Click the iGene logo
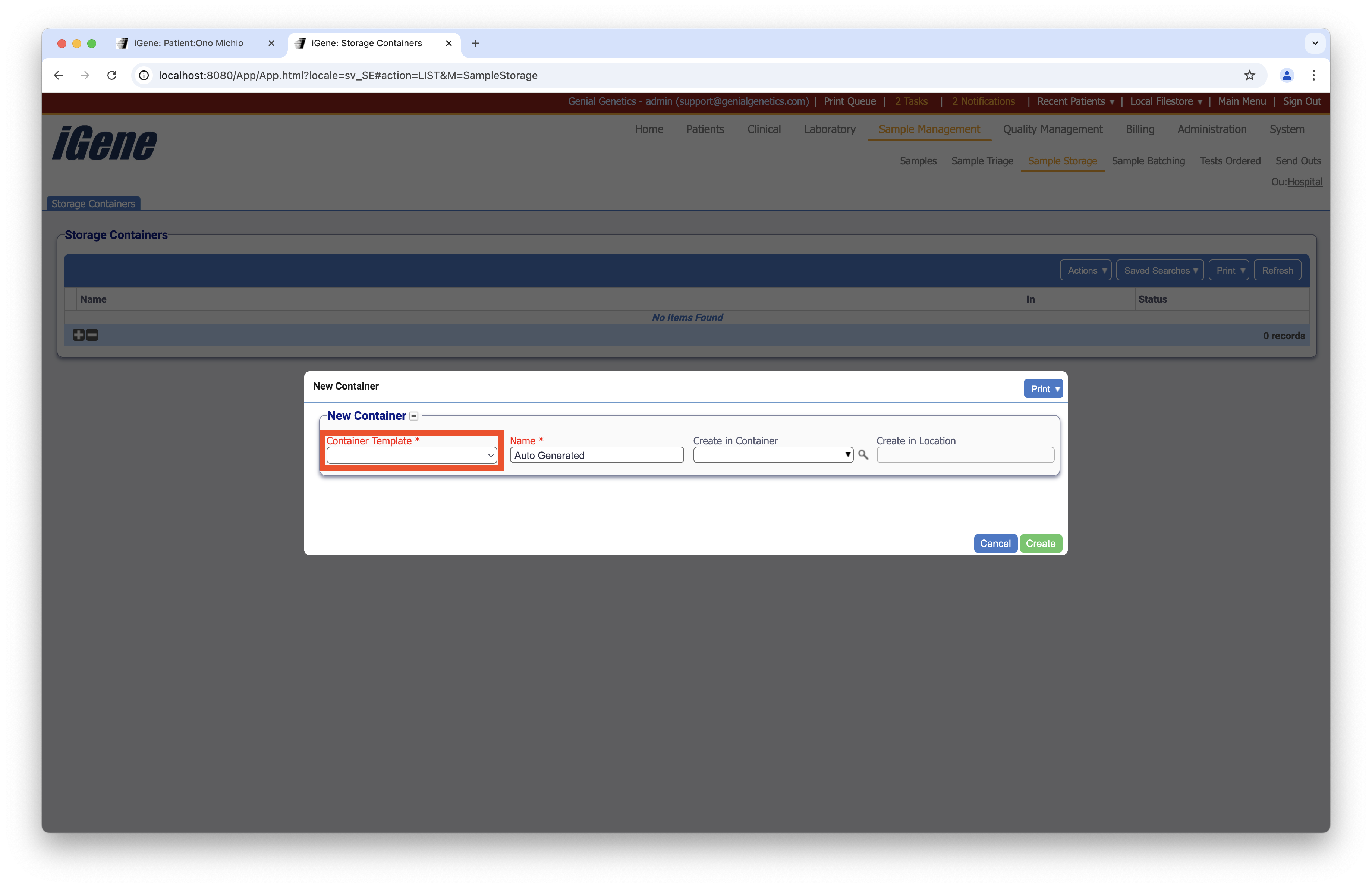Viewport: 1372px width, 888px height. [x=104, y=144]
